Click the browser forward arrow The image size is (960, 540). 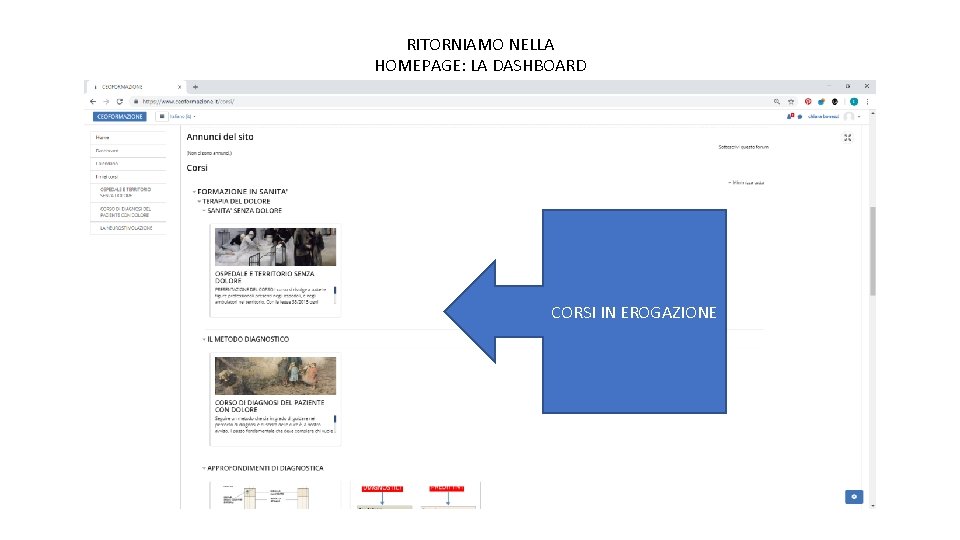point(106,102)
